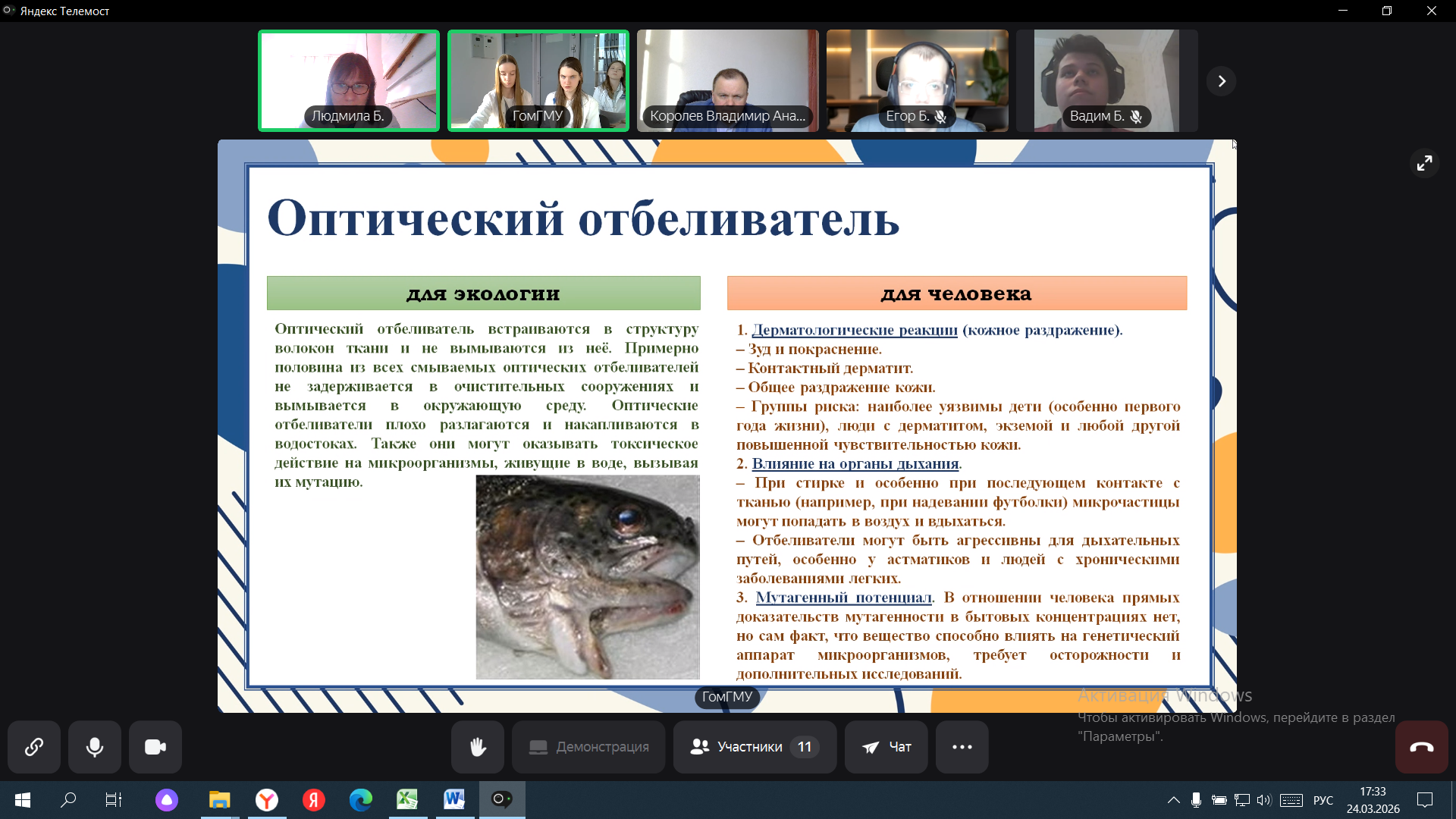Show next participants with arrow

tap(1222, 81)
